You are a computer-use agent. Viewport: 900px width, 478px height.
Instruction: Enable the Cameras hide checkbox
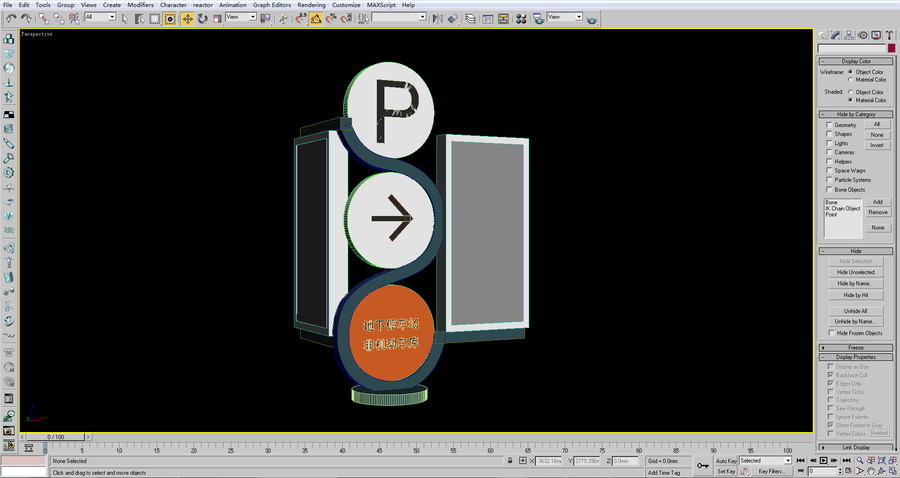[x=829, y=152]
